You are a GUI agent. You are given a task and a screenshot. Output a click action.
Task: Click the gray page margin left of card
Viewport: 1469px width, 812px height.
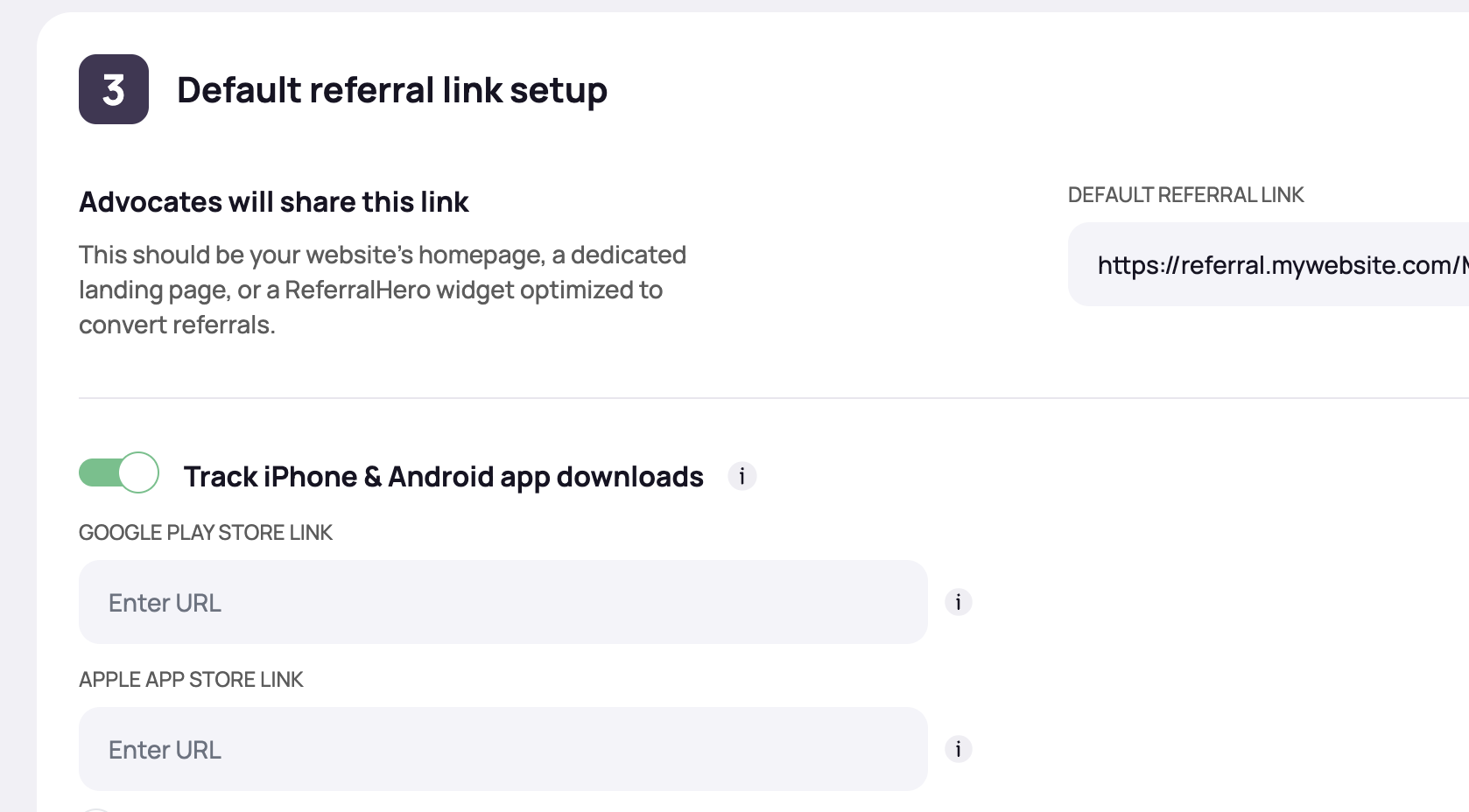coord(18,437)
